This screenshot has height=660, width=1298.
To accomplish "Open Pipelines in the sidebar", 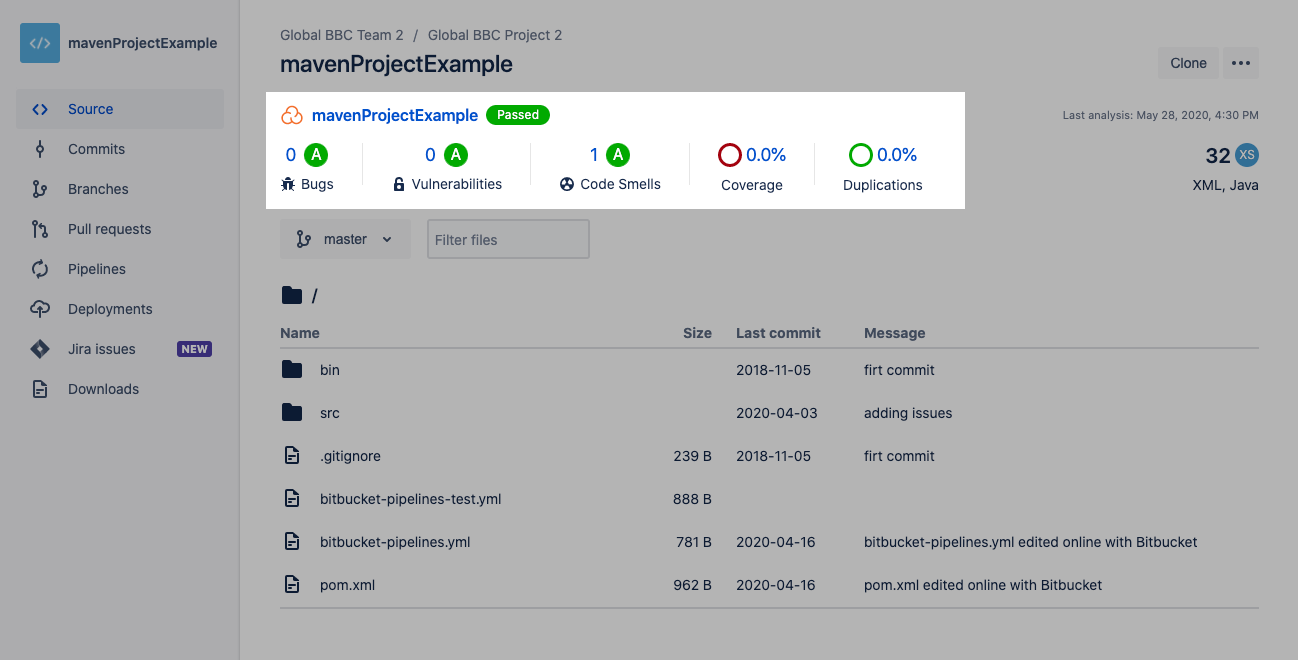I will click(120, 269).
